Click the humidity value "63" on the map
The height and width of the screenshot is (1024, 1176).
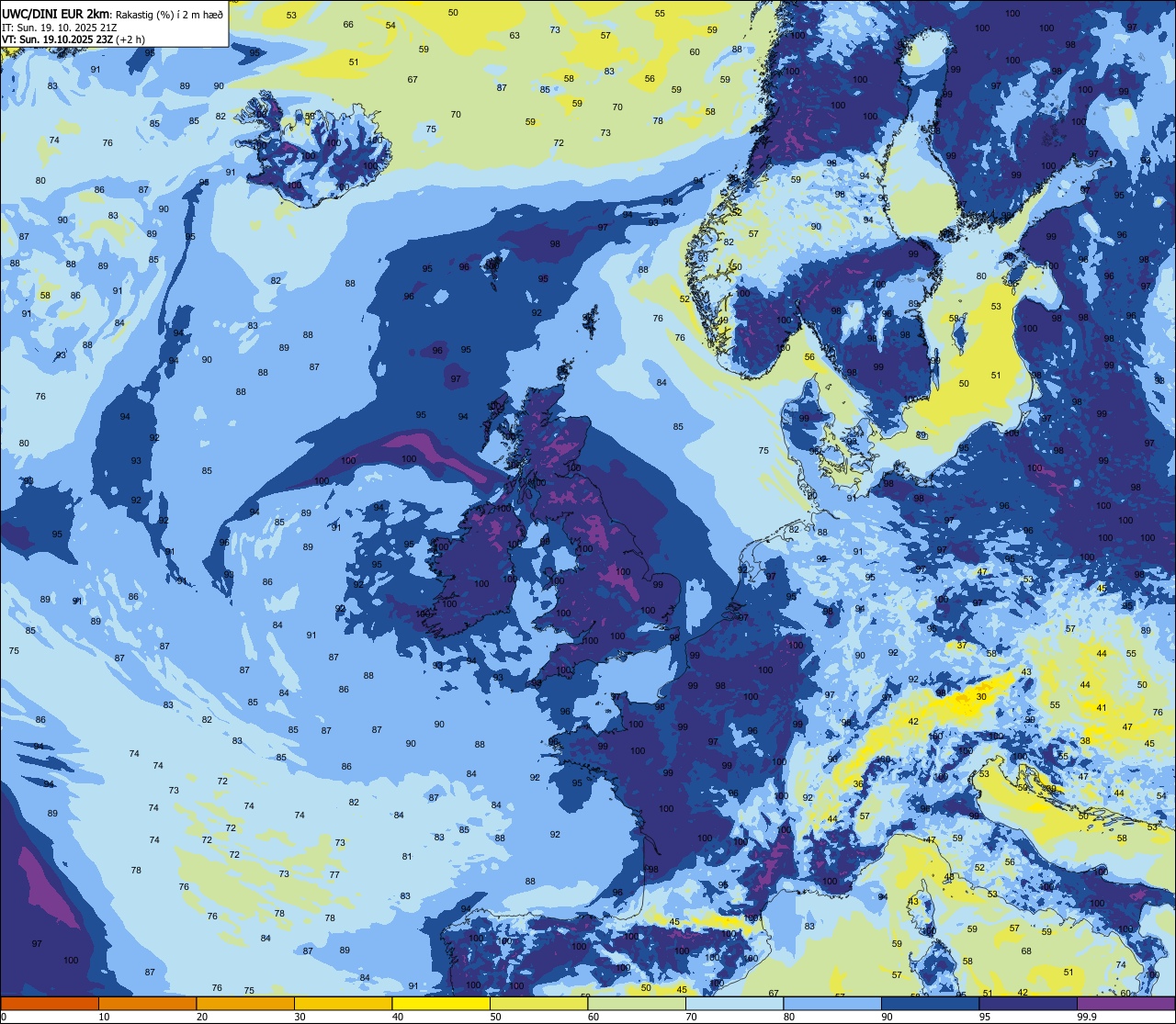coord(514,36)
